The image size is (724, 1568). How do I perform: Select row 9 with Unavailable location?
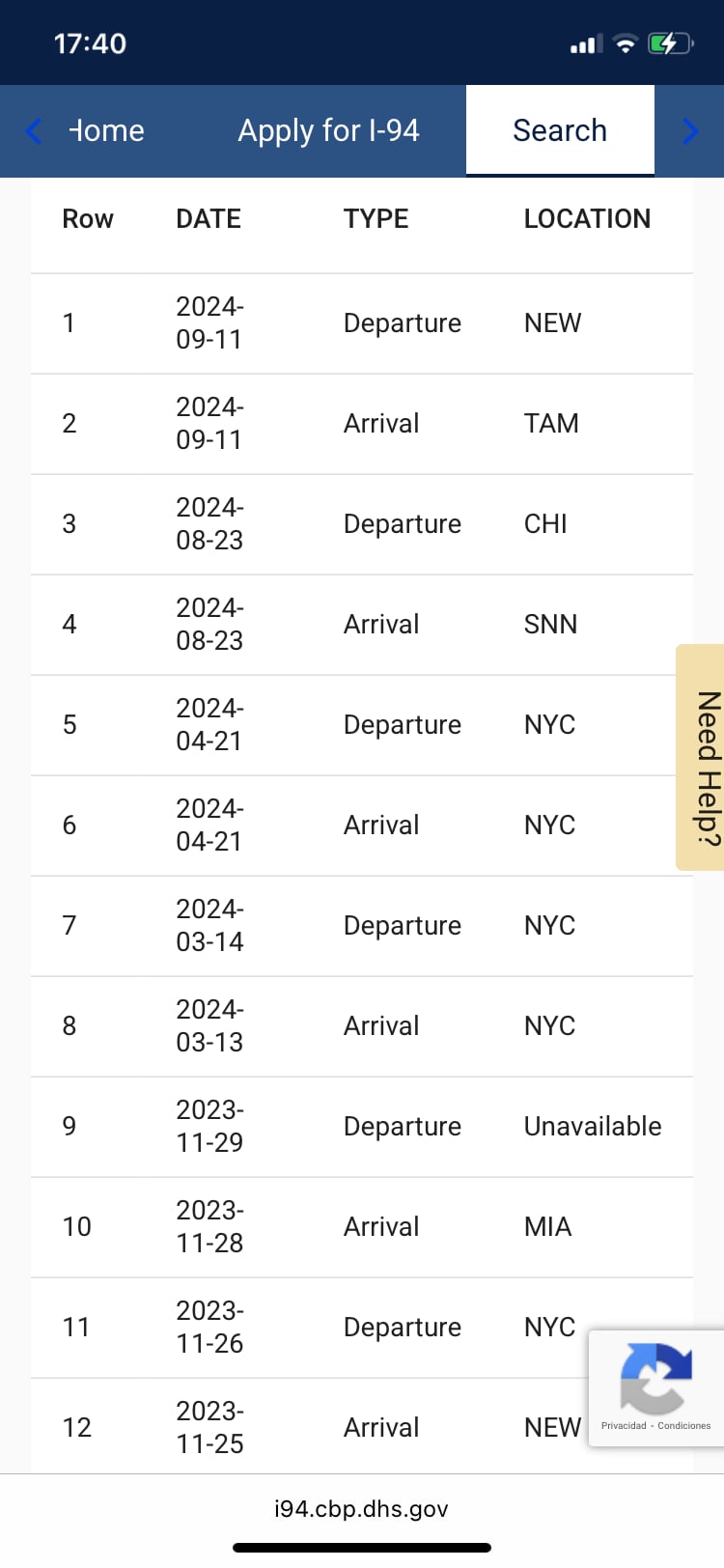pyautogui.click(x=362, y=1126)
